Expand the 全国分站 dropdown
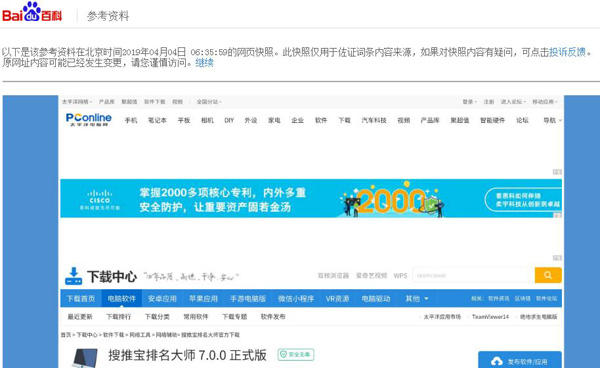Viewport: 600px width, 368px height. (x=209, y=102)
